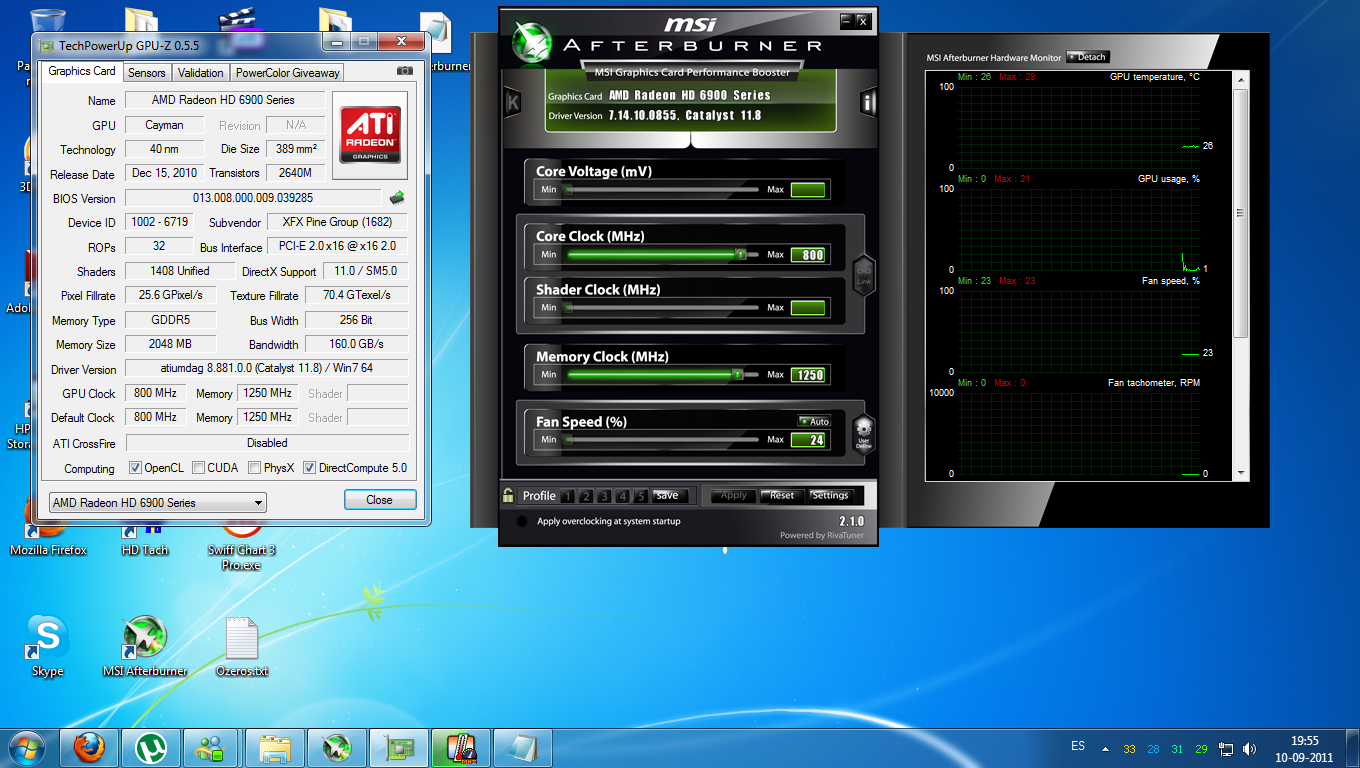
Task: Click Windows Live Messenger taskbar icon
Action: pyautogui.click(x=213, y=747)
